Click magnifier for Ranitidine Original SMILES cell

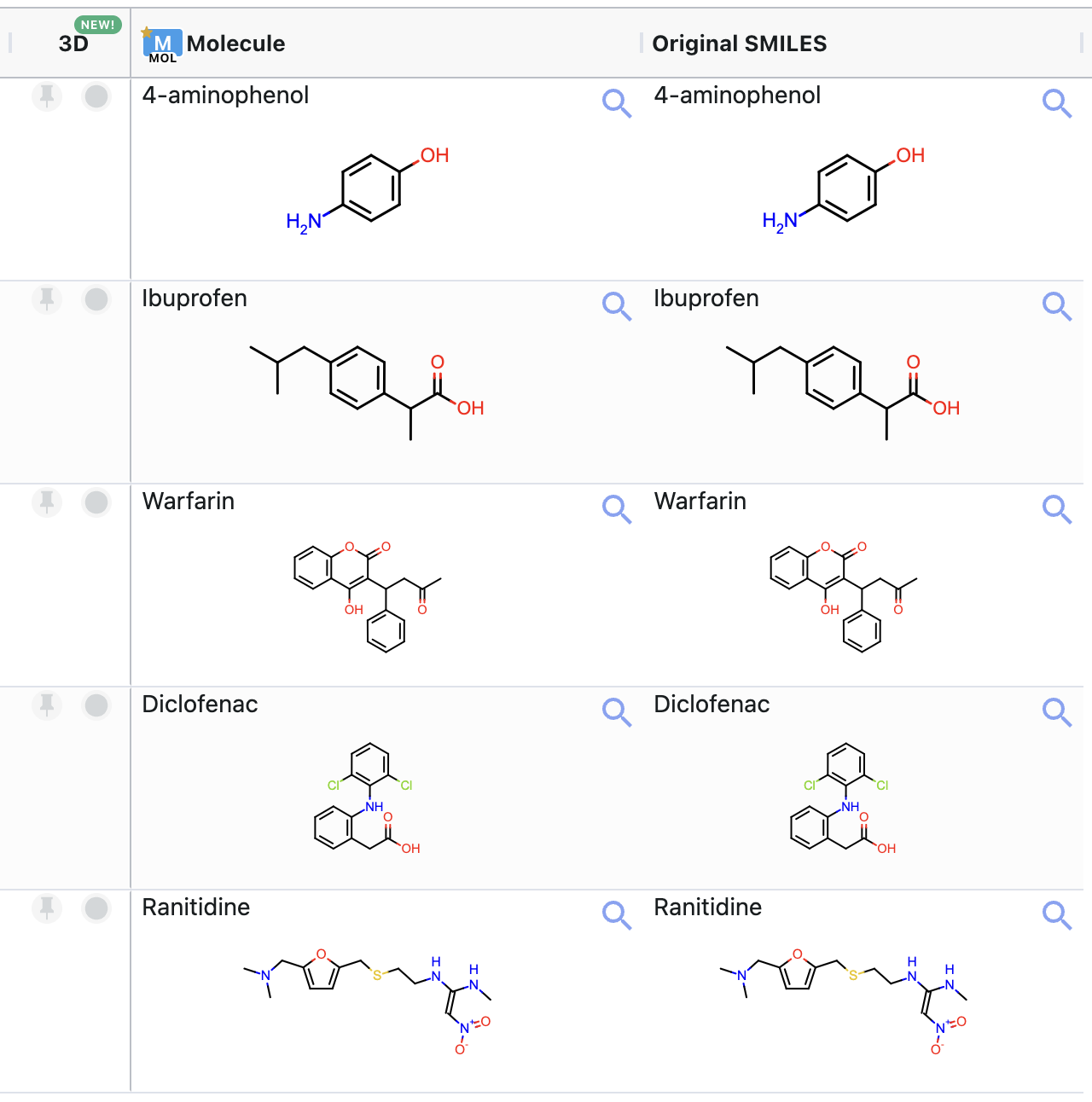coord(1056,914)
